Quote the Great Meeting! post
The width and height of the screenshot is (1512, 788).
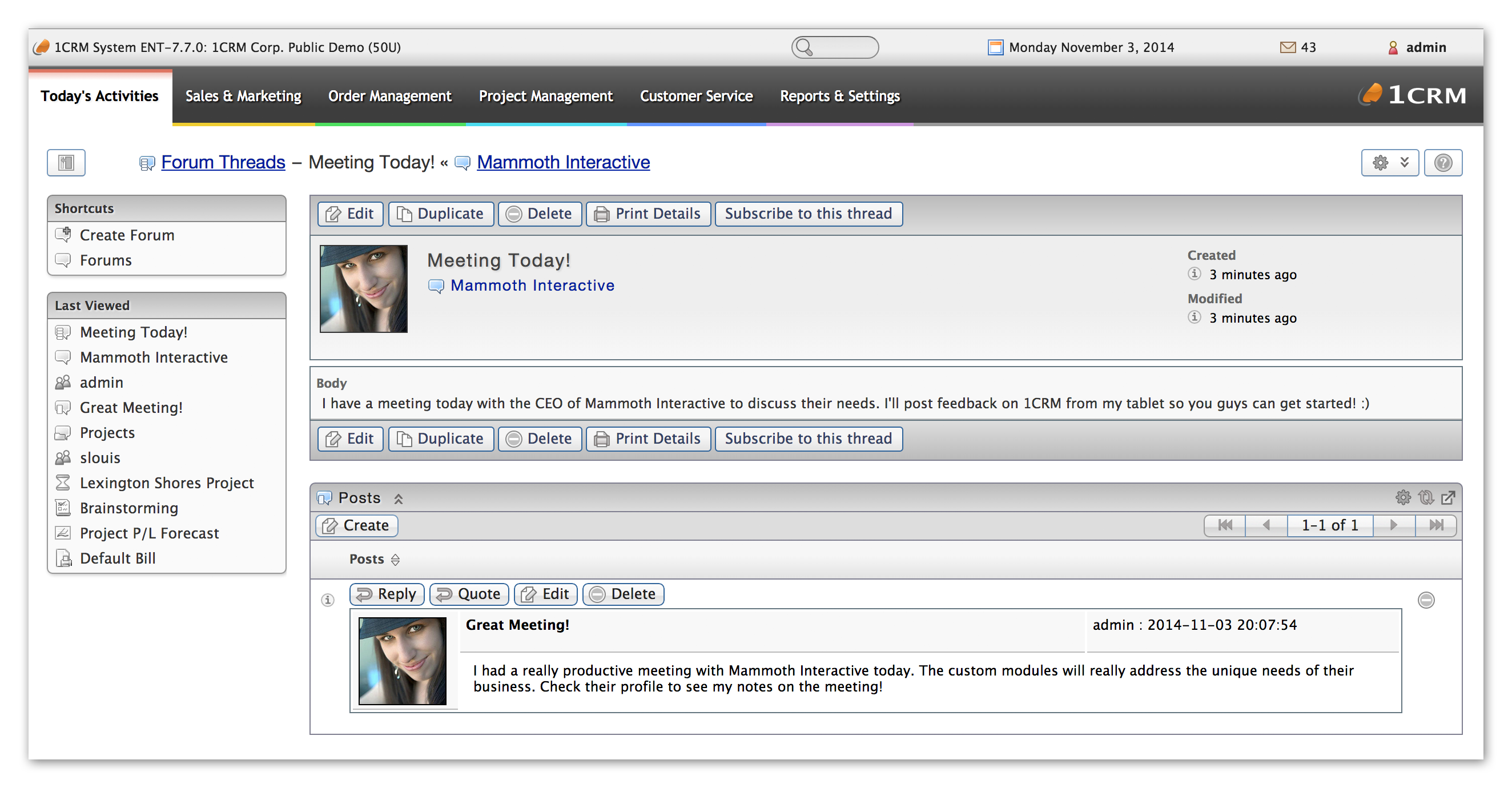tap(469, 594)
